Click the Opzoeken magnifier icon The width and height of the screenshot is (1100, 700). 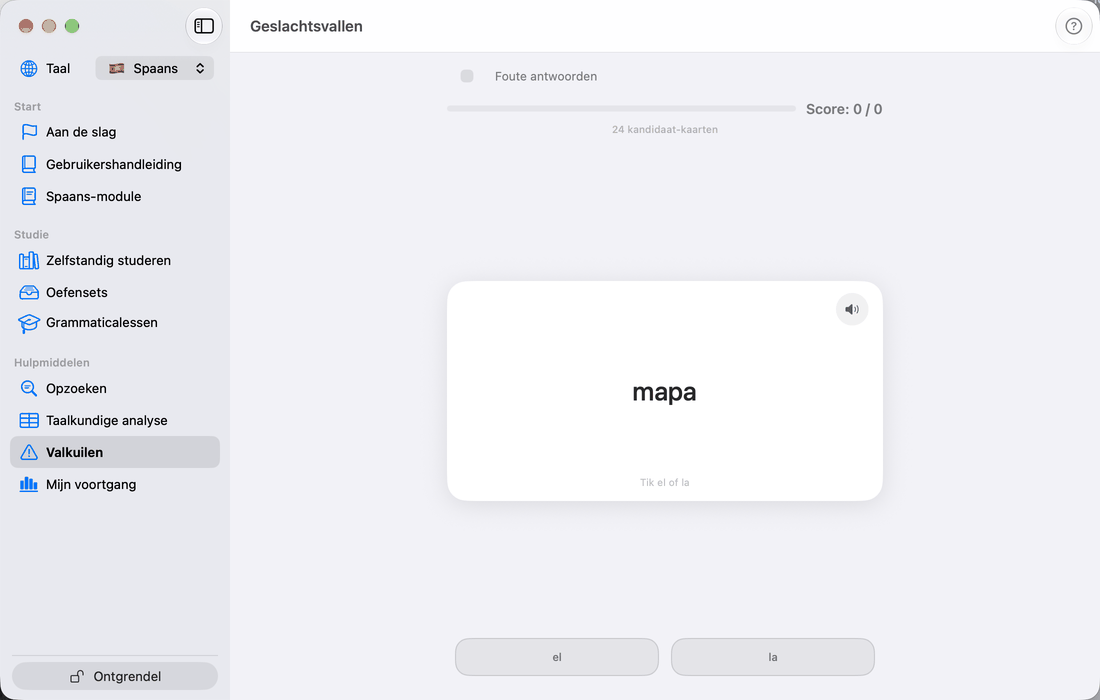point(29,388)
